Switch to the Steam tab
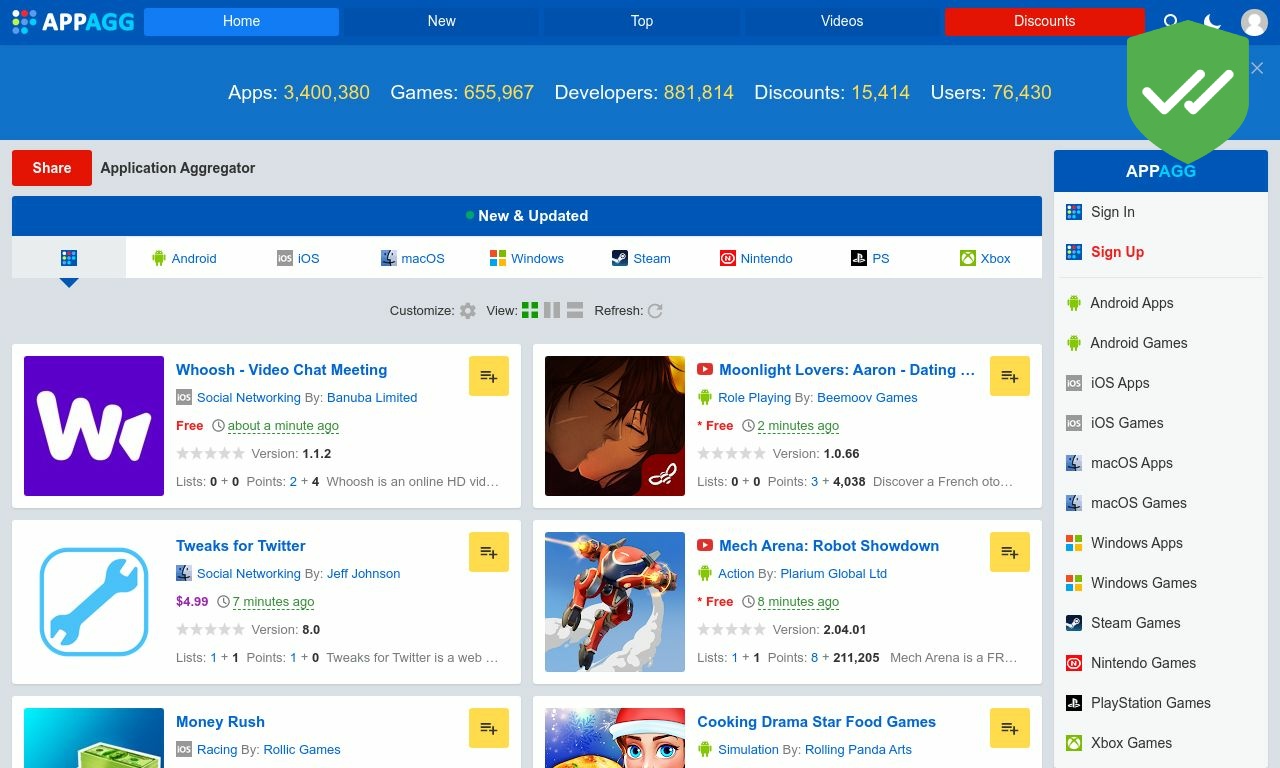The height and width of the screenshot is (768, 1280). (x=642, y=258)
